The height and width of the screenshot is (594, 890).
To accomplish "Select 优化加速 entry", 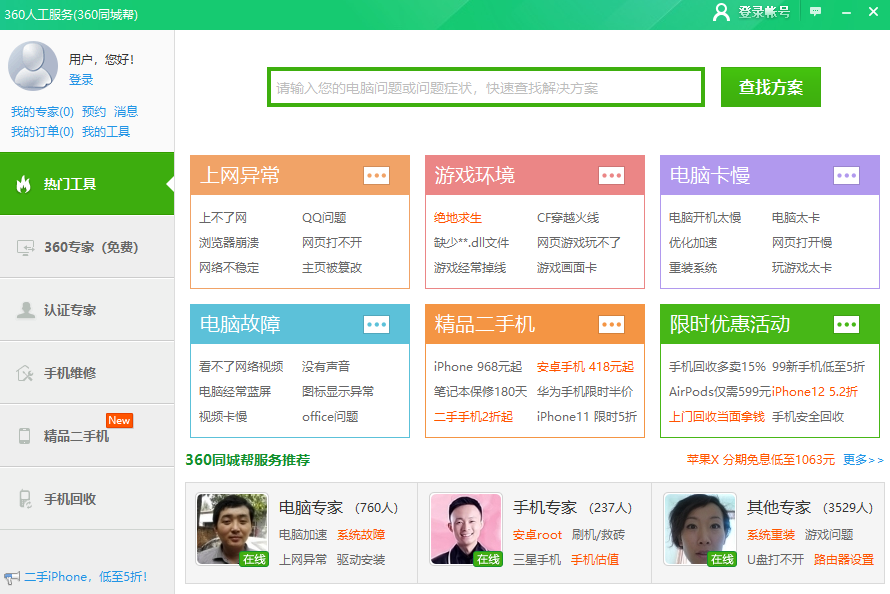I will (x=693, y=243).
